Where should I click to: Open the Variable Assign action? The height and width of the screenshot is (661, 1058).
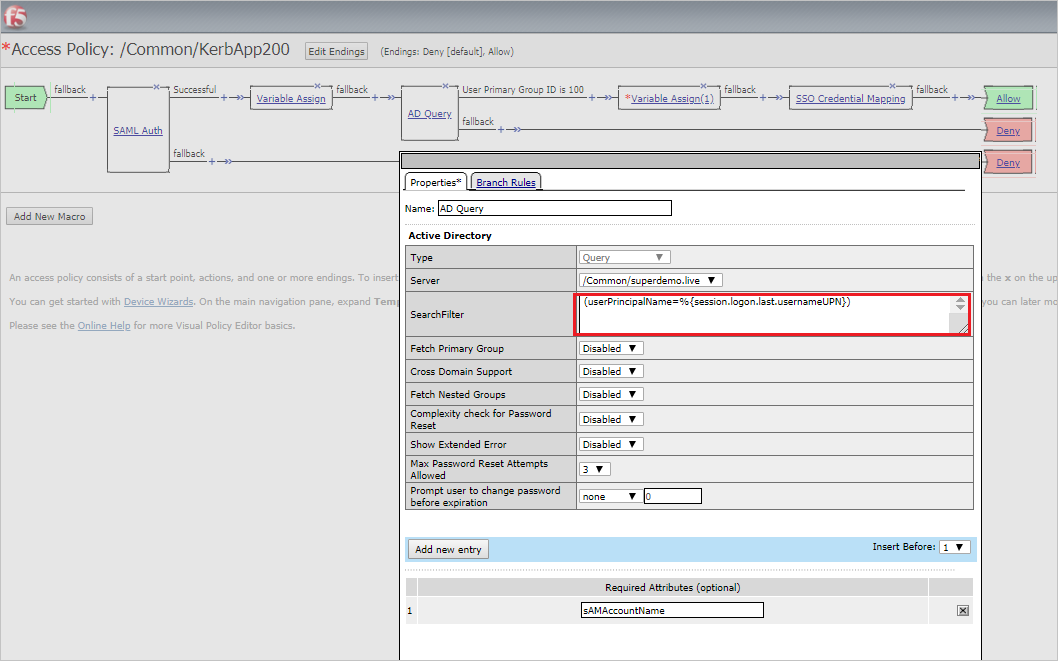coord(291,98)
